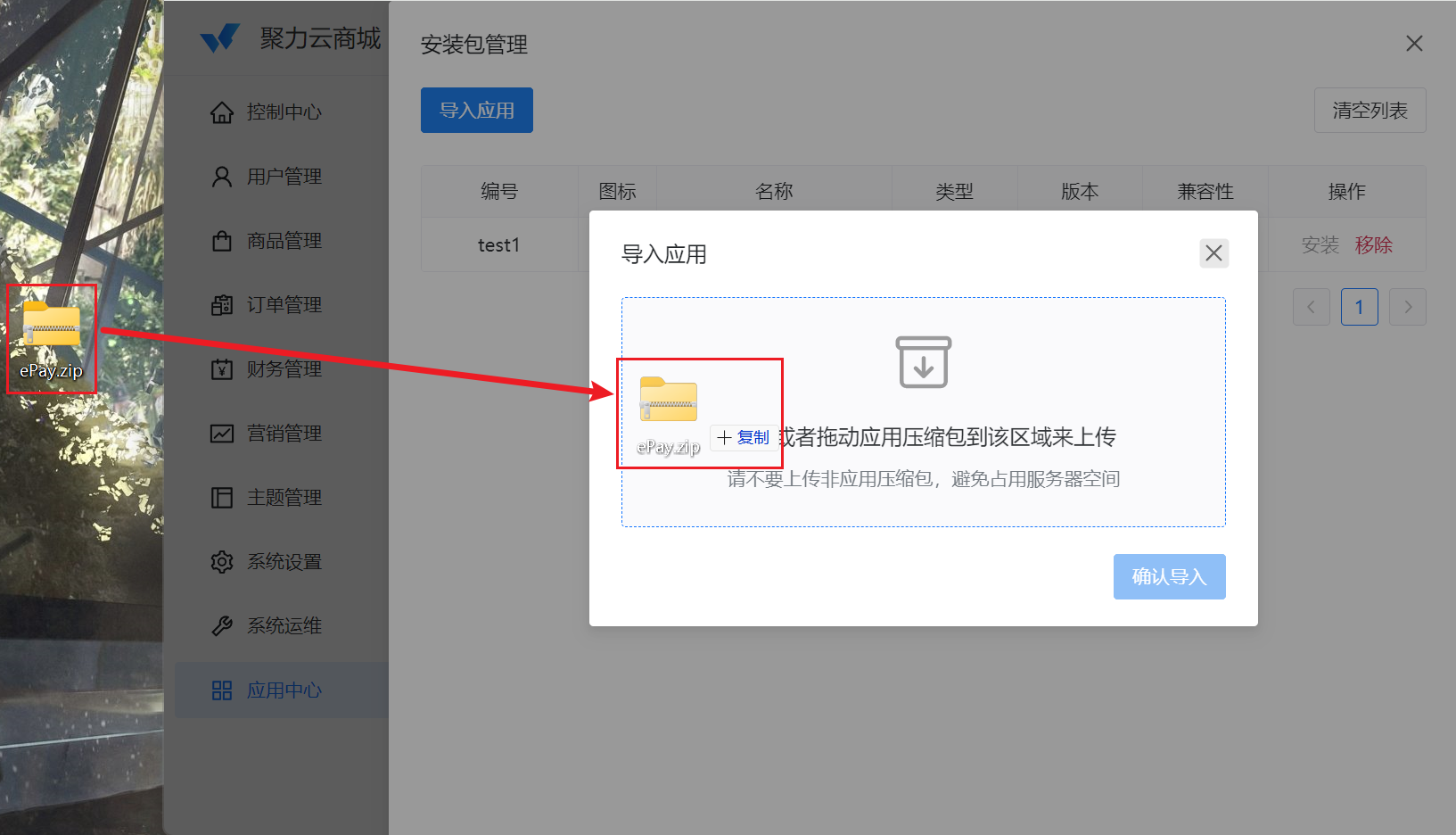Screen dimensions: 1456x835
Task: Click the chart icon for 营销管理
Action: point(222,434)
